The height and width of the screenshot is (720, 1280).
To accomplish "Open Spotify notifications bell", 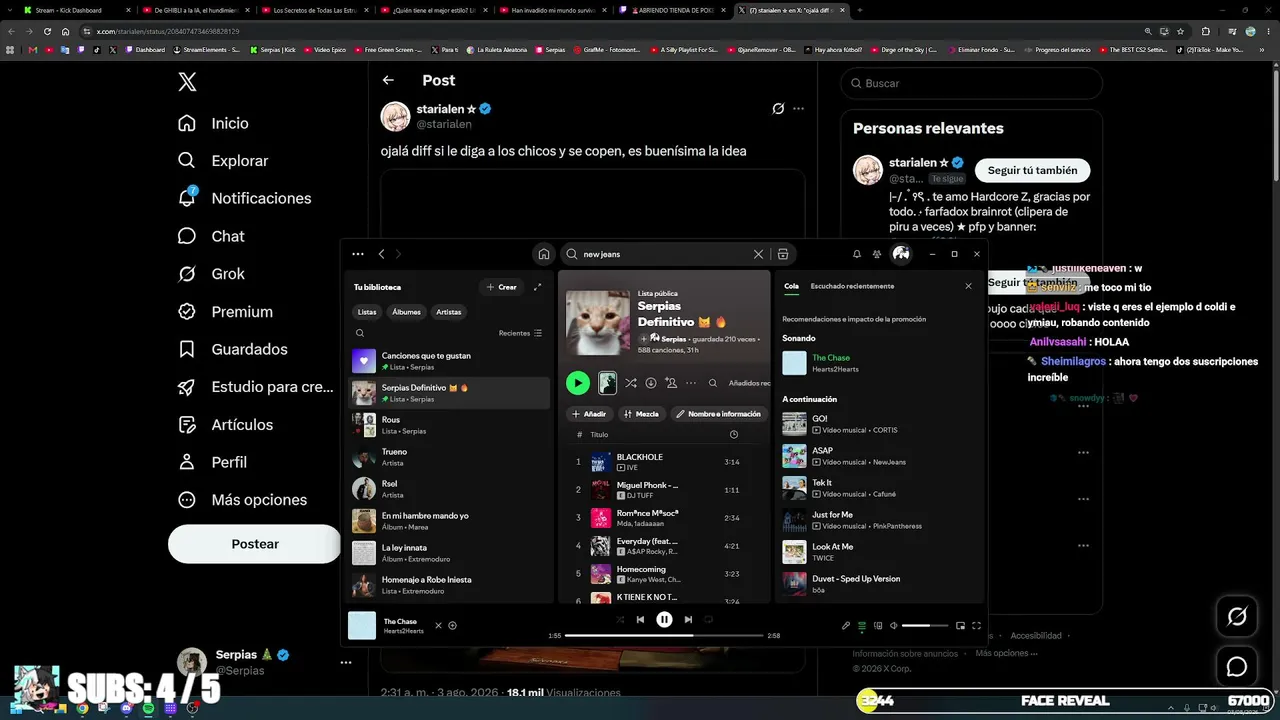I will pos(857,254).
